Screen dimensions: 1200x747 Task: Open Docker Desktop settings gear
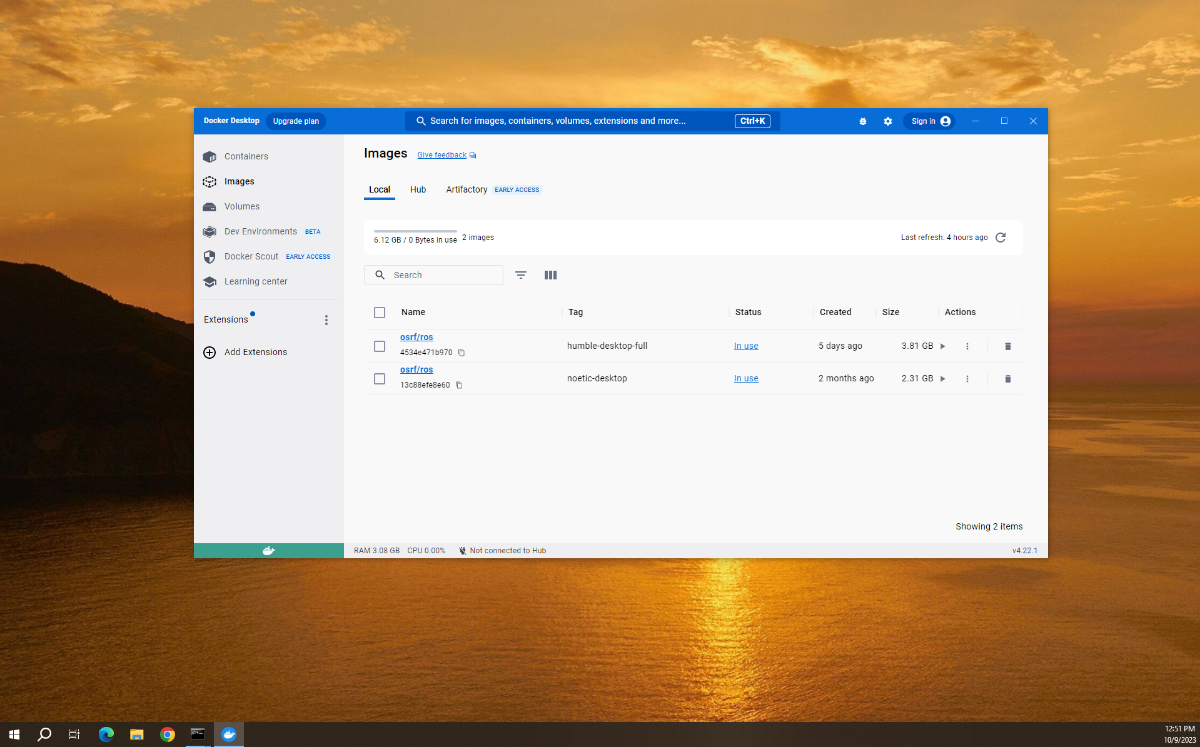pyautogui.click(x=888, y=121)
